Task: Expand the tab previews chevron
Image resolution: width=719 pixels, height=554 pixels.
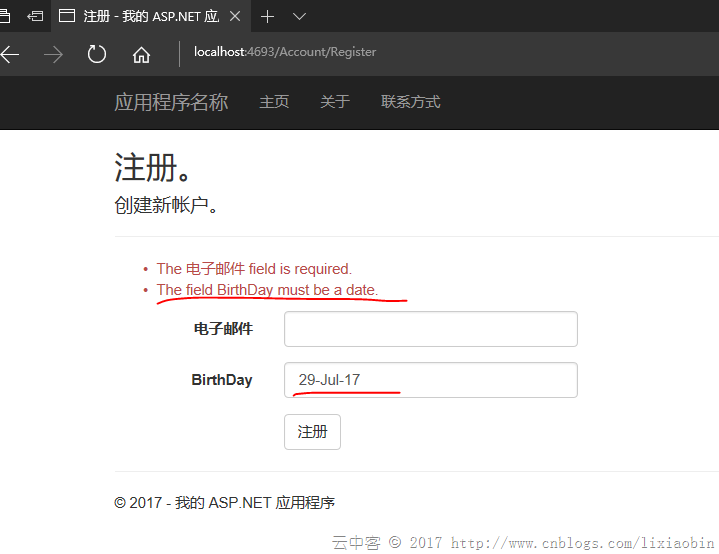Action: pyautogui.click(x=299, y=16)
